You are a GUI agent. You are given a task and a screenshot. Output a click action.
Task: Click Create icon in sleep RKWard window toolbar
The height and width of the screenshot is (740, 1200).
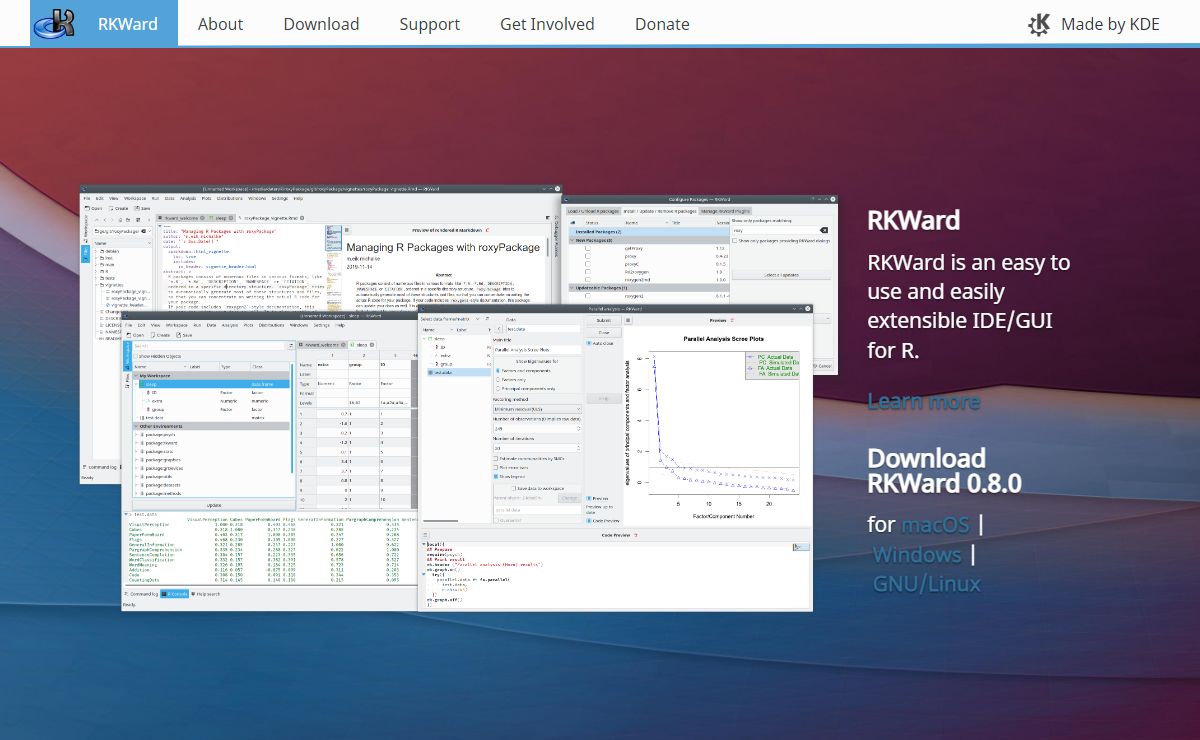click(x=153, y=335)
